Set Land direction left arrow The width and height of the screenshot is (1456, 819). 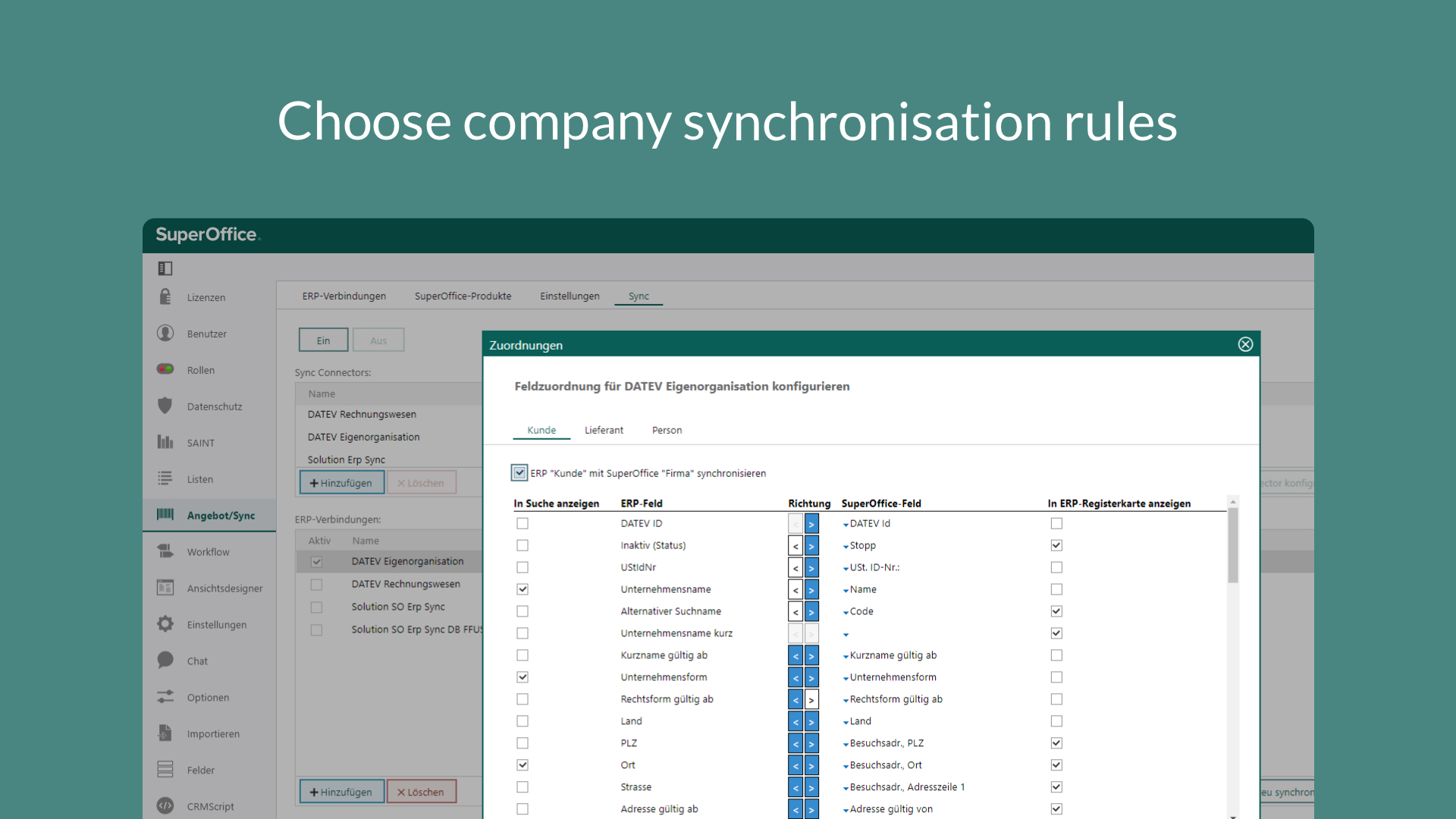pyautogui.click(x=795, y=722)
